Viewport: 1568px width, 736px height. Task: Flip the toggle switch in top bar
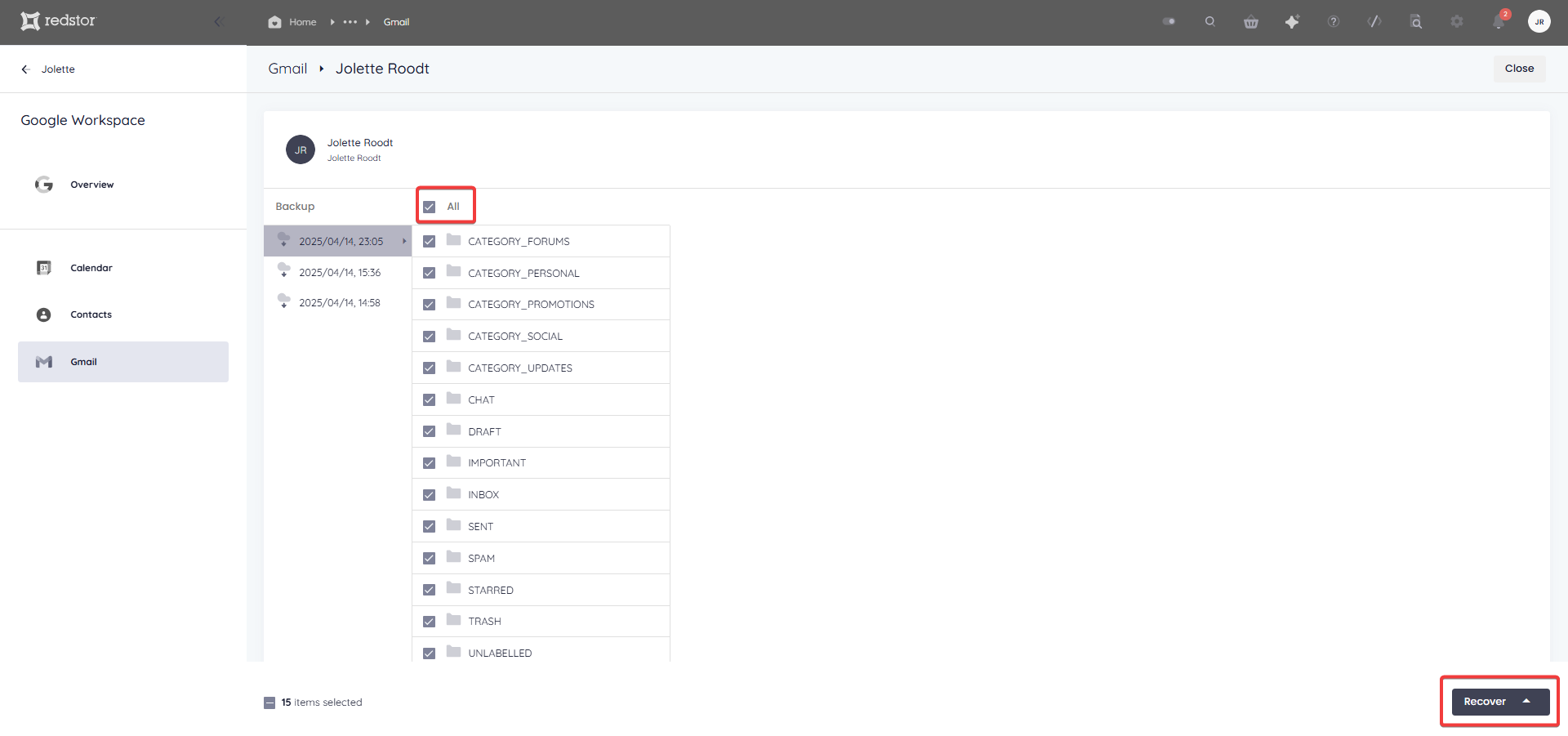coord(1169,22)
